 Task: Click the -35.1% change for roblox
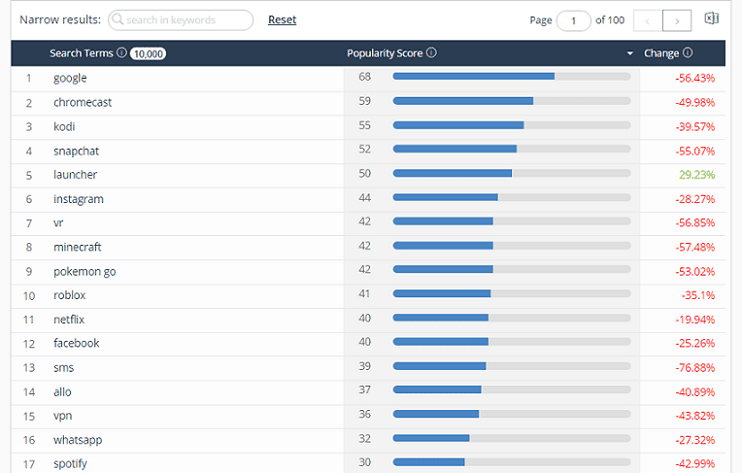[698, 296]
